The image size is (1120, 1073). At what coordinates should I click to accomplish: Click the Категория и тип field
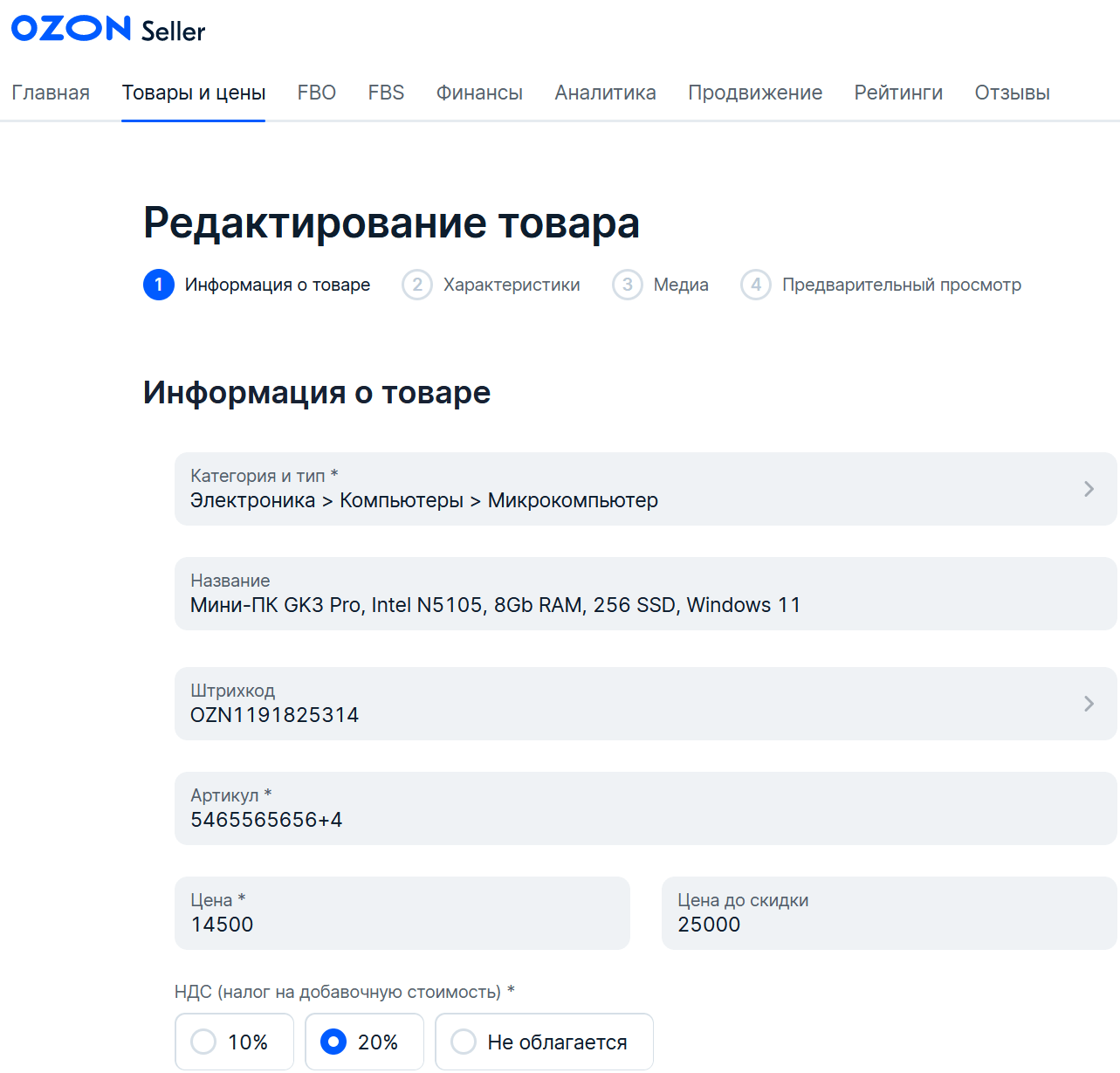646,489
